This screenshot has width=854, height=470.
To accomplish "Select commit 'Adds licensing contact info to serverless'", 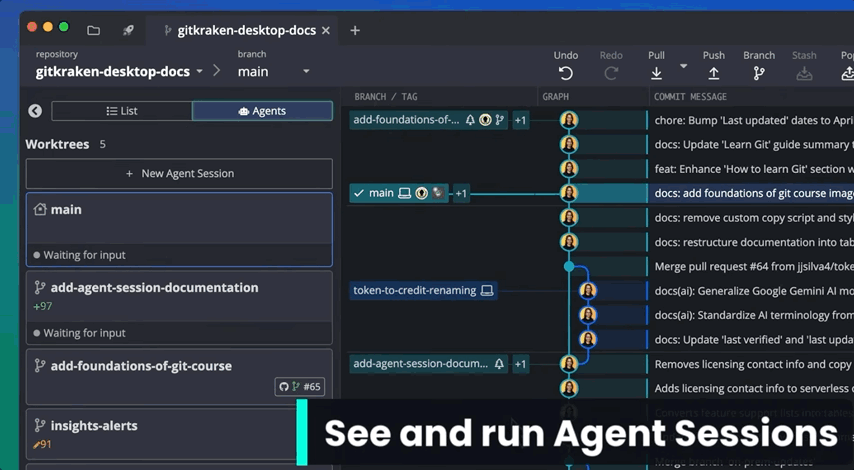I will [752, 388].
